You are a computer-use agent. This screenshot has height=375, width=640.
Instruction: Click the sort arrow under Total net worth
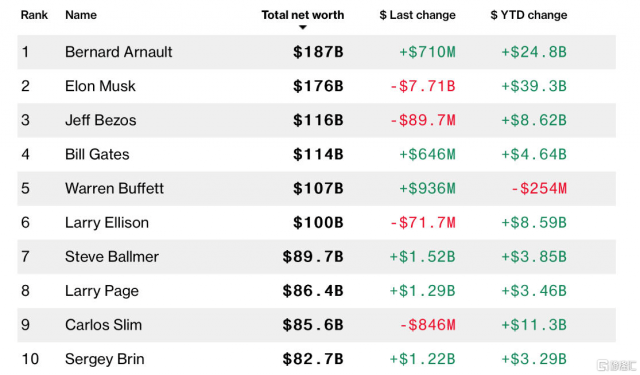pos(302,27)
